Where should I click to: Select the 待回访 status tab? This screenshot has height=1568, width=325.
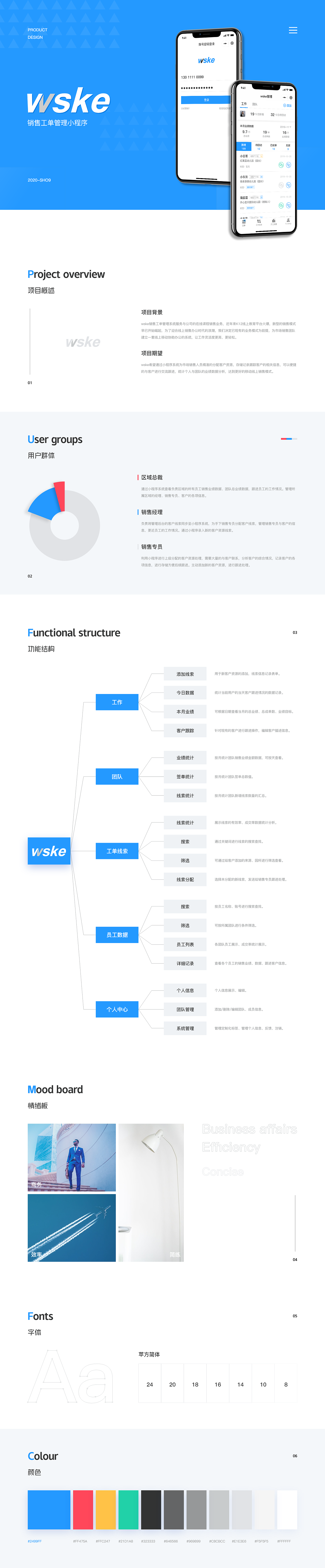click(x=259, y=146)
